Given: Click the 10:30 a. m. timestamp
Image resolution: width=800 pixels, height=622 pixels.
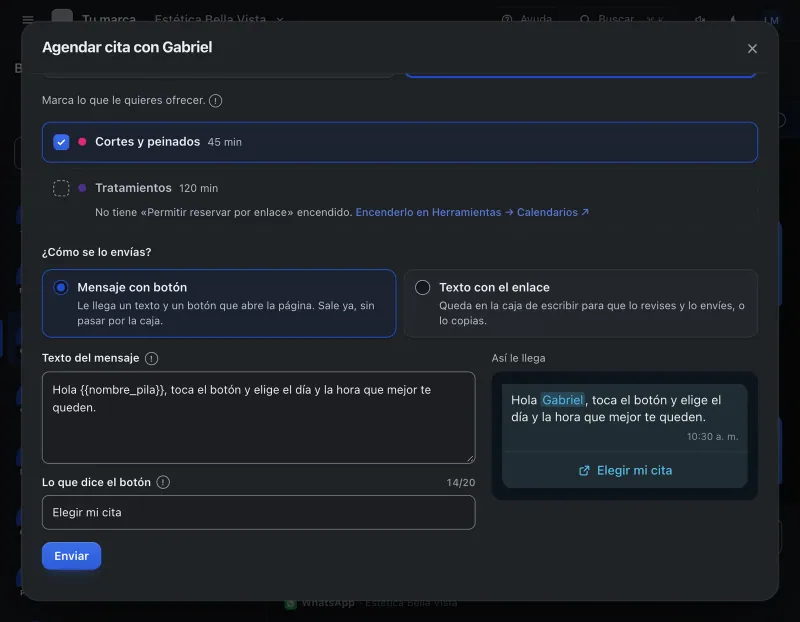Looking at the screenshot, I should click(x=712, y=437).
